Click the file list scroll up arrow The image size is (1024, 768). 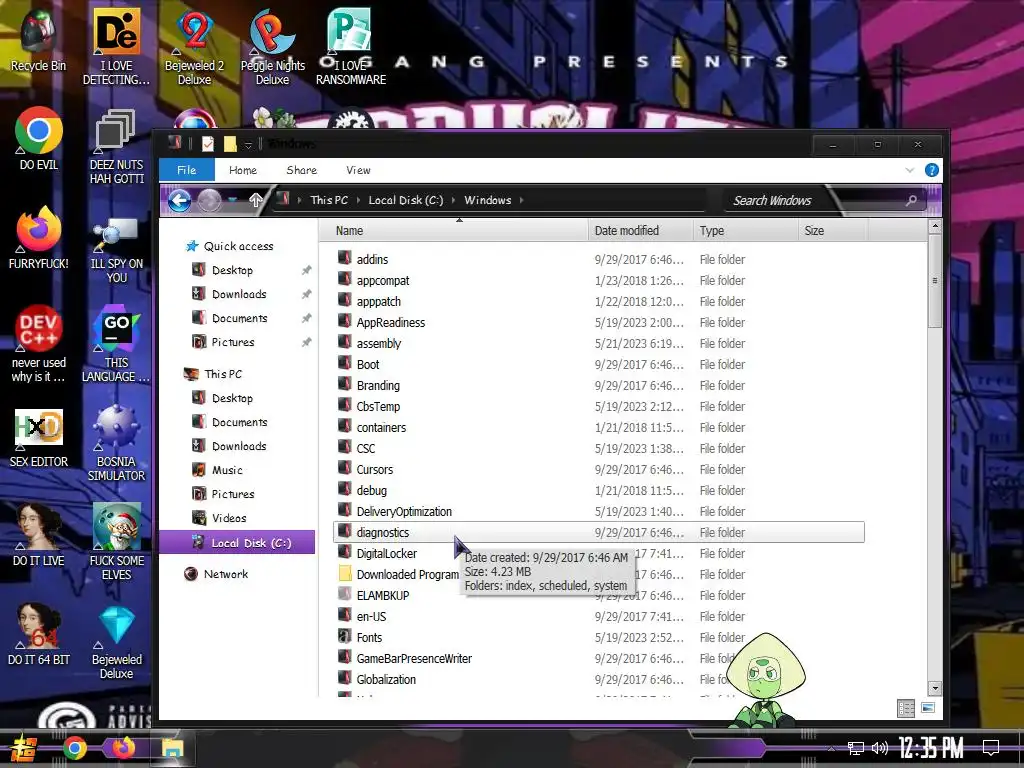click(x=935, y=227)
